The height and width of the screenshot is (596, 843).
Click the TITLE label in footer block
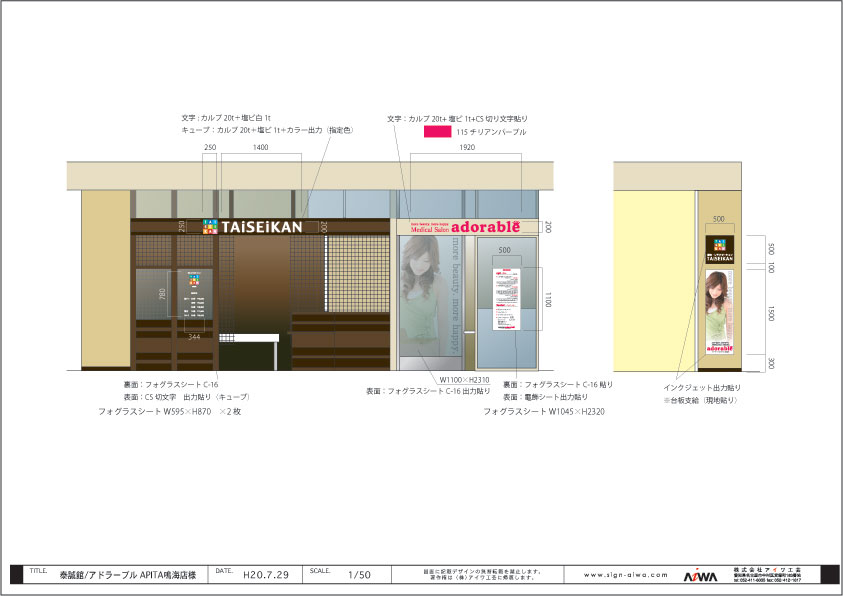[x=38, y=570]
